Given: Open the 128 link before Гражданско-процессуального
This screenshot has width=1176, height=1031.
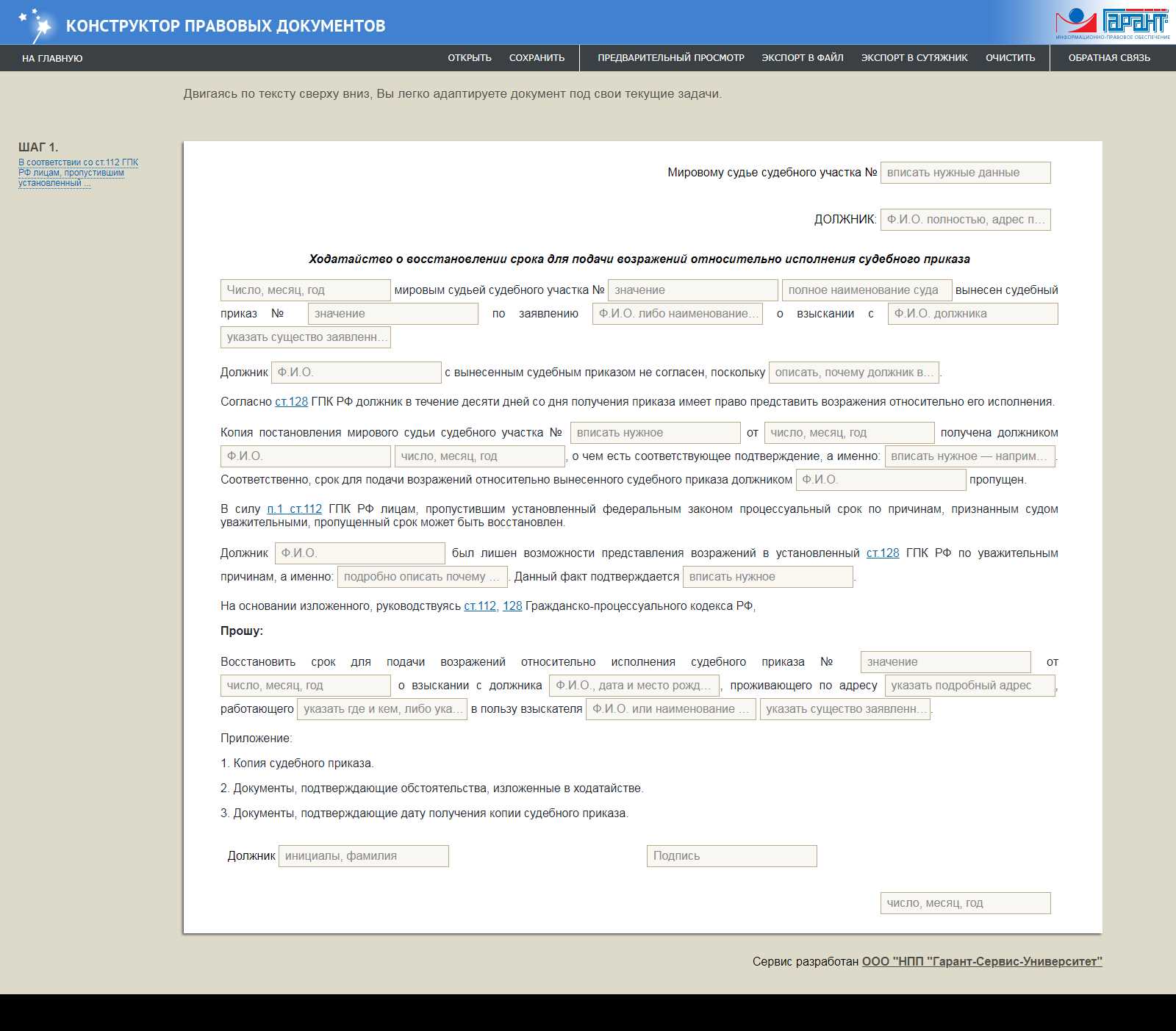Looking at the screenshot, I should pyautogui.click(x=512, y=606).
